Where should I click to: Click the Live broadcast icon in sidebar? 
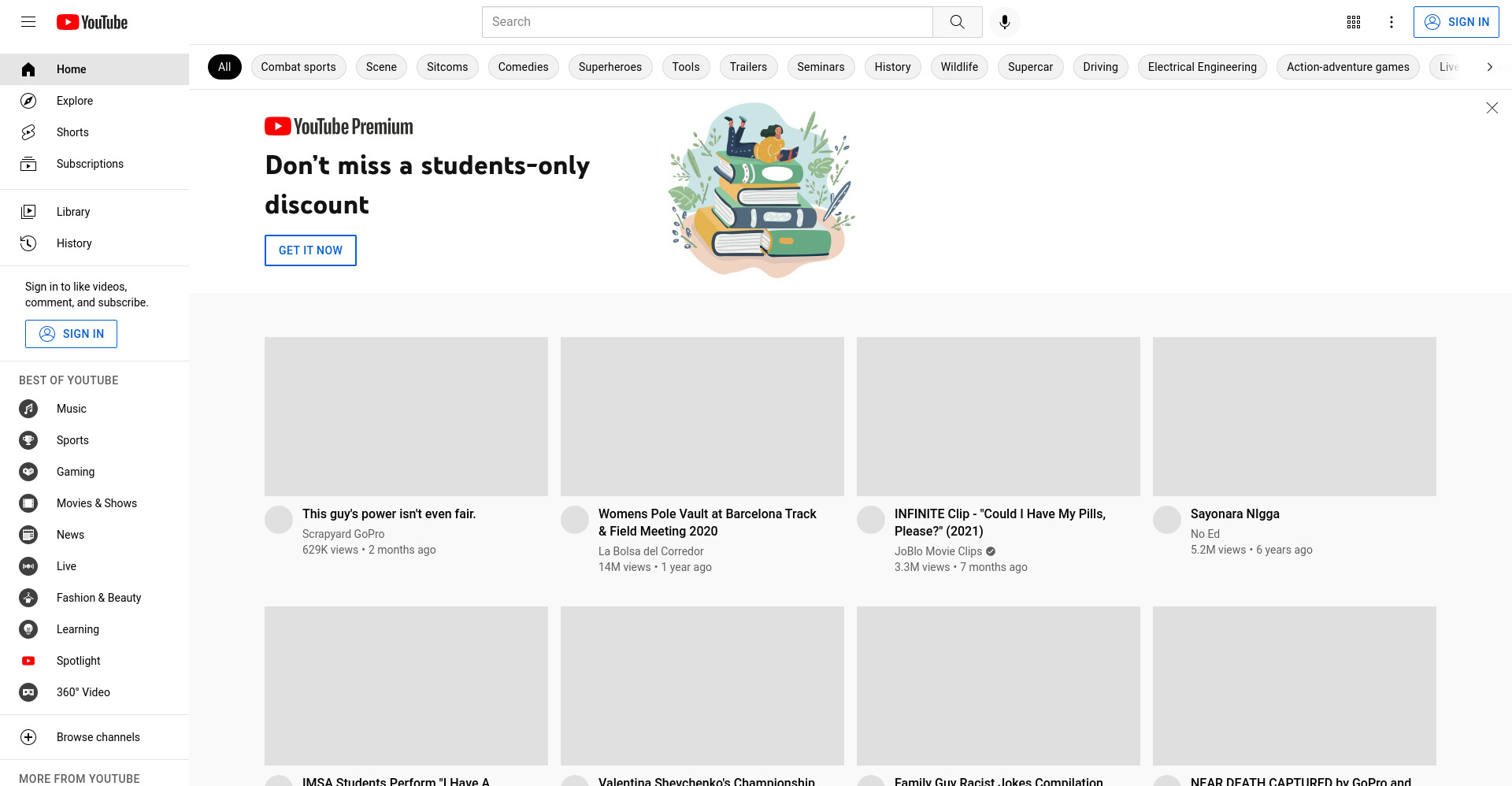coord(28,566)
